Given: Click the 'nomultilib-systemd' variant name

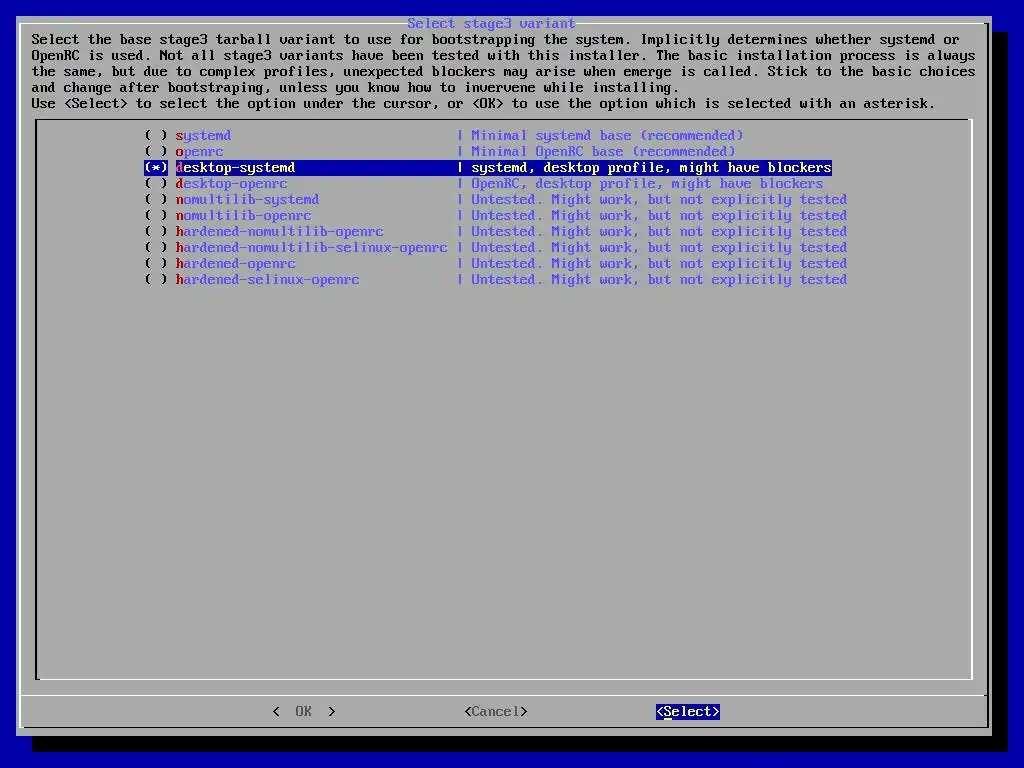Looking at the screenshot, I should coord(248,199).
